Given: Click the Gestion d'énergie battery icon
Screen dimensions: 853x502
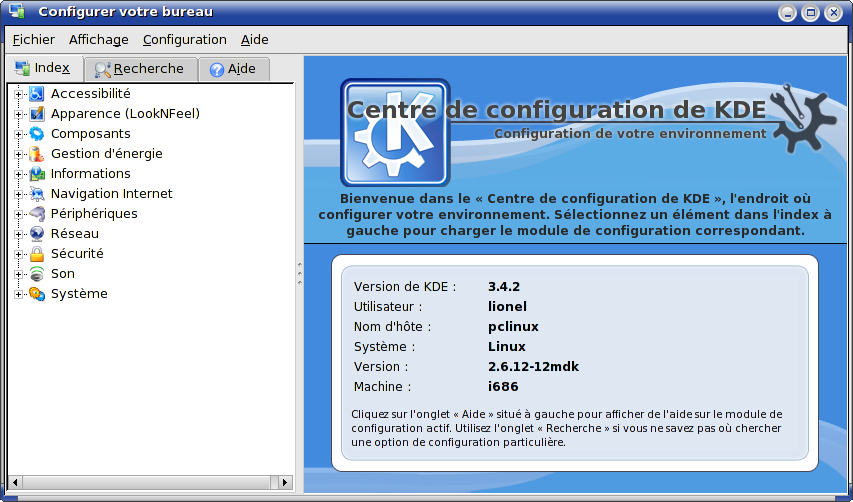Looking at the screenshot, I should (x=36, y=154).
